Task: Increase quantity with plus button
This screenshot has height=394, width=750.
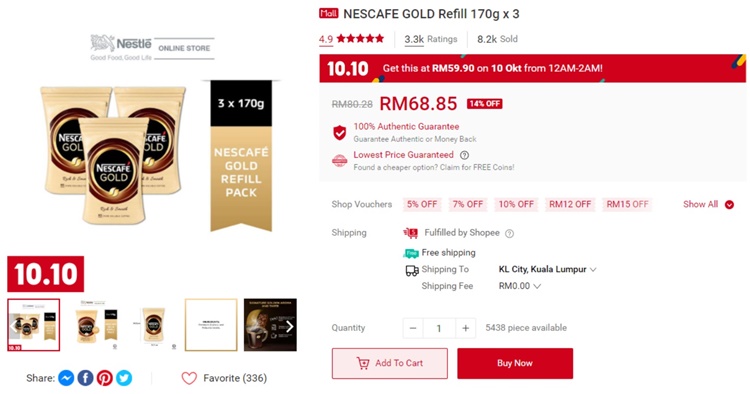Action: [x=465, y=328]
